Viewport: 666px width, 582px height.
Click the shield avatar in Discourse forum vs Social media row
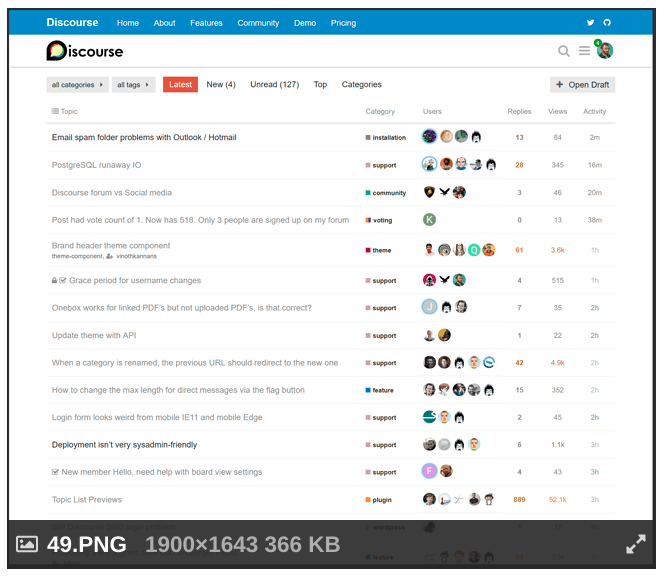click(429, 192)
